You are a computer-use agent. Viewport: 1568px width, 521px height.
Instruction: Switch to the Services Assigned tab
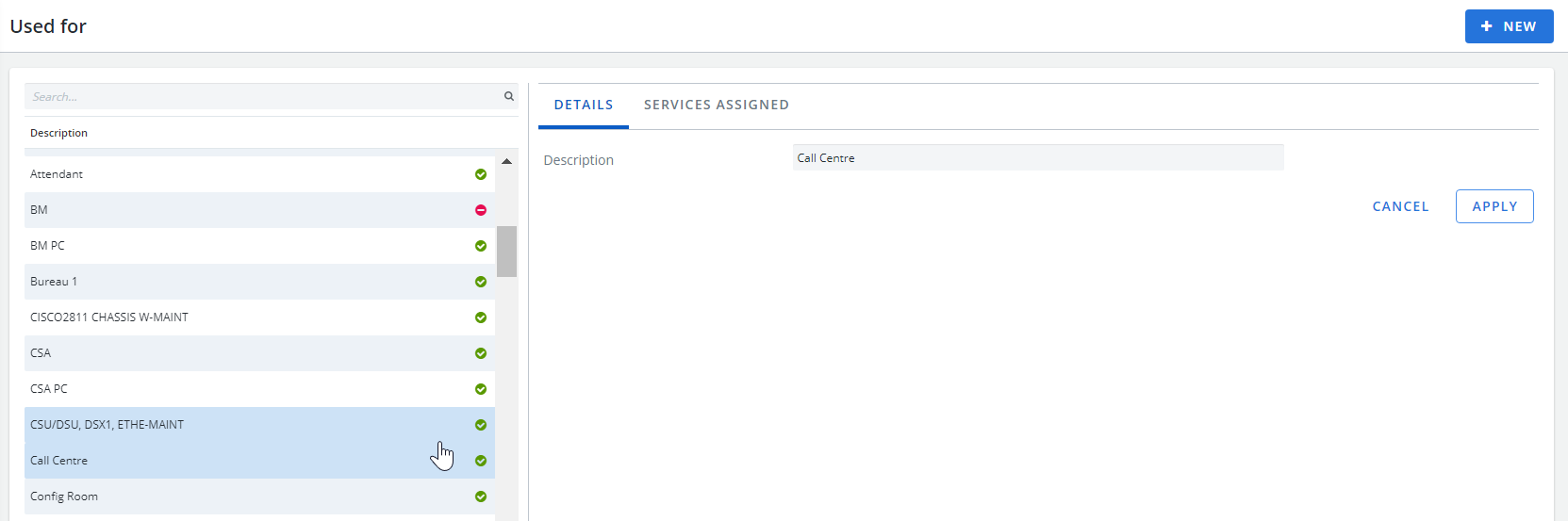pos(717,105)
